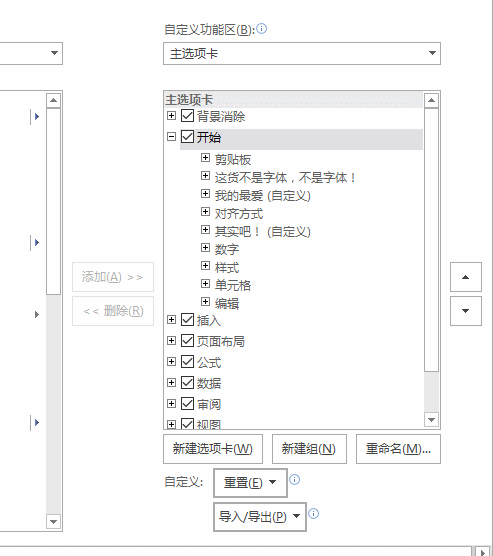Select the 样式 group item

point(227,268)
